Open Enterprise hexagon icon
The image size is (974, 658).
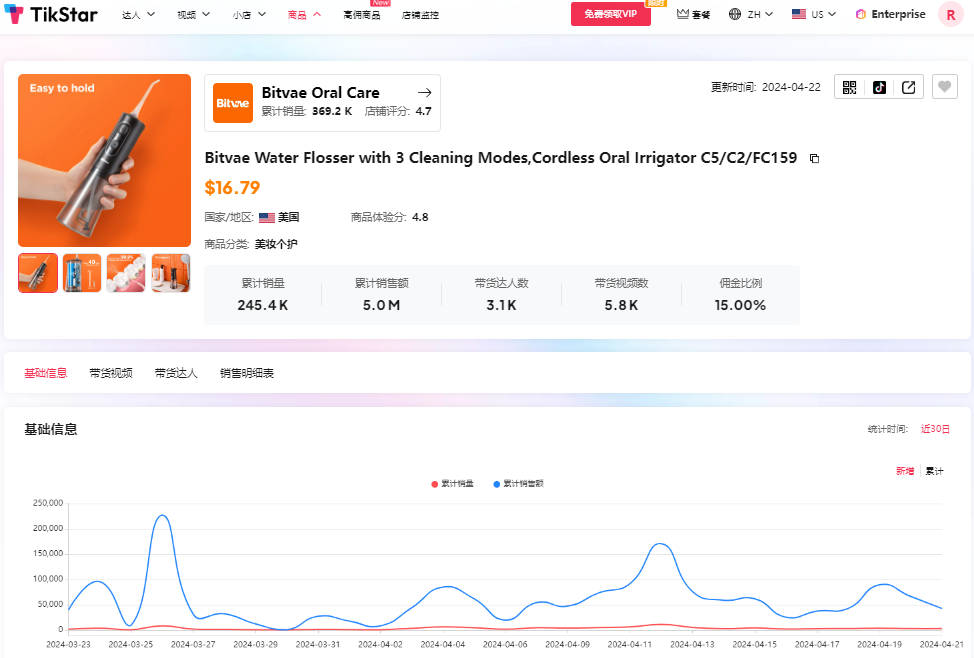860,14
